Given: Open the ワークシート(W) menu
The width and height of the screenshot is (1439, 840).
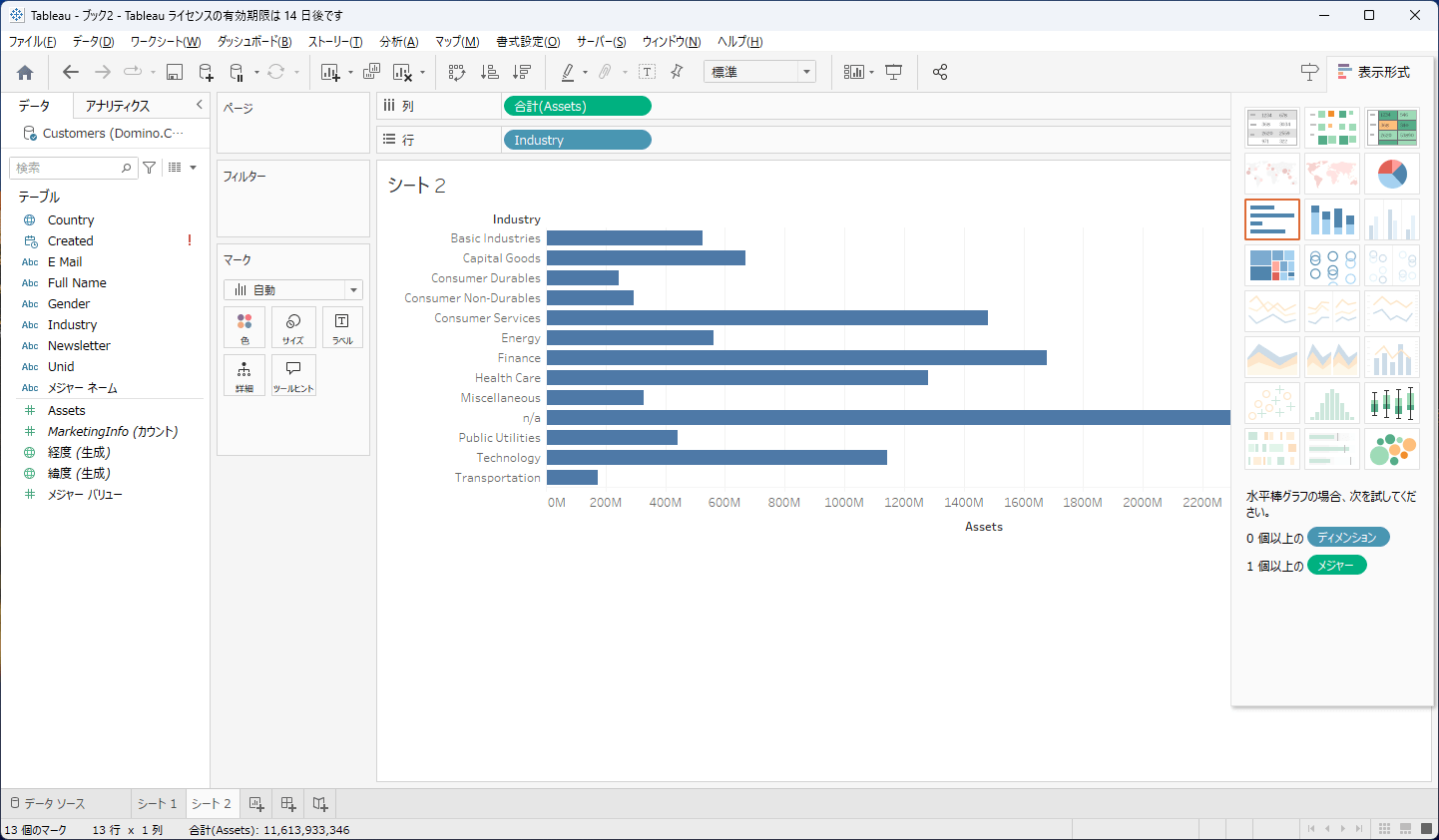Looking at the screenshot, I should pyautogui.click(x=166, y=42).
